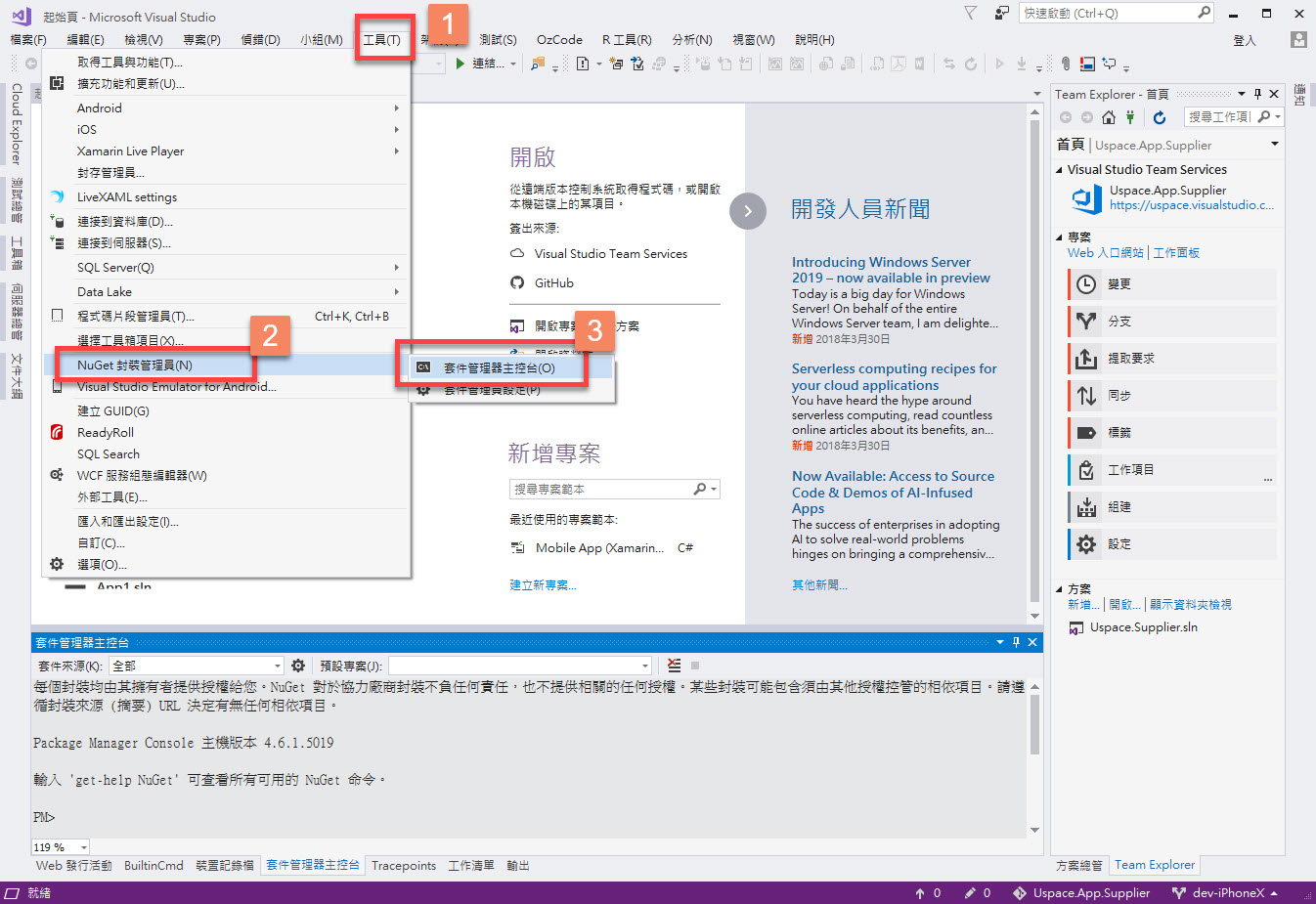1316x904 pixels.
Task: Open the 工作項目 (Work Items) tile
Action: click(1171, 470)
